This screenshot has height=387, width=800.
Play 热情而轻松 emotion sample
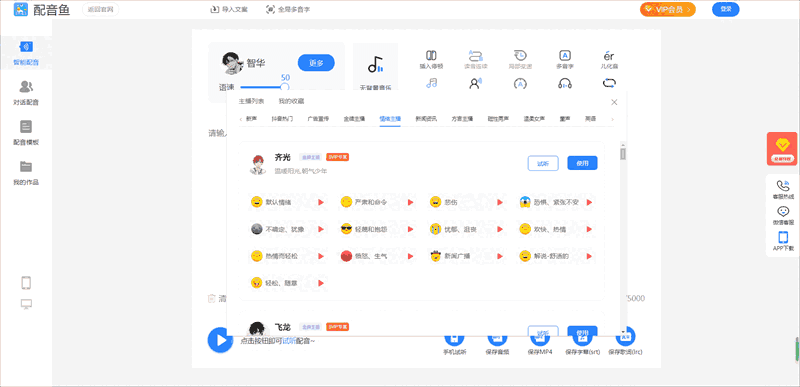tap(321, 256)
